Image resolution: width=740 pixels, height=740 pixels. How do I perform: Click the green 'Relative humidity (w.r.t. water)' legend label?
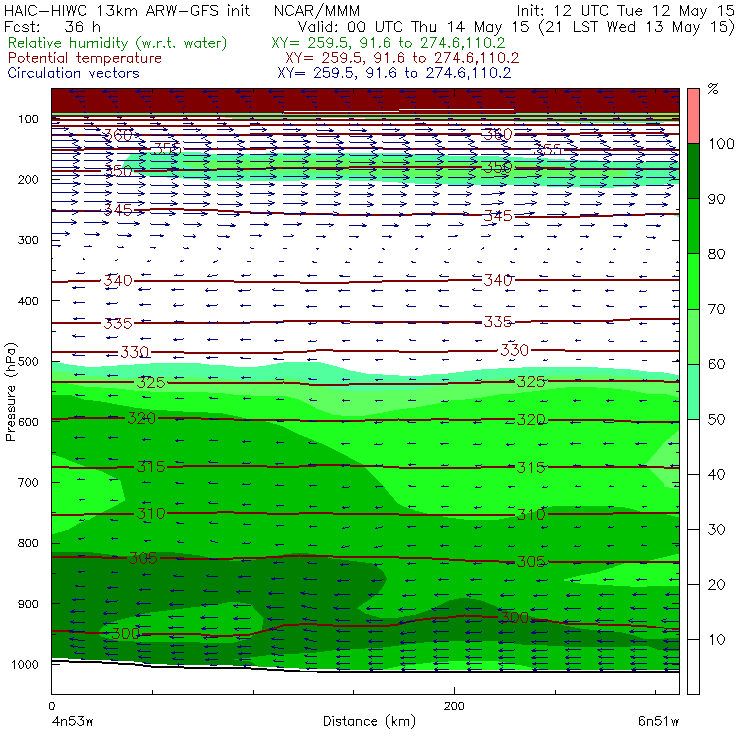pyautogui.click(x=118, y=43)
